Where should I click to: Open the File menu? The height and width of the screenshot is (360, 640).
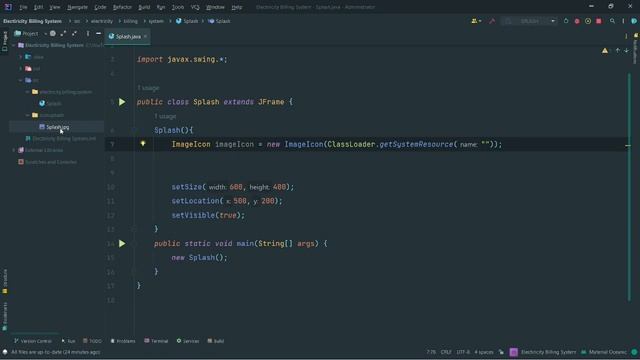tap(23, 7)
